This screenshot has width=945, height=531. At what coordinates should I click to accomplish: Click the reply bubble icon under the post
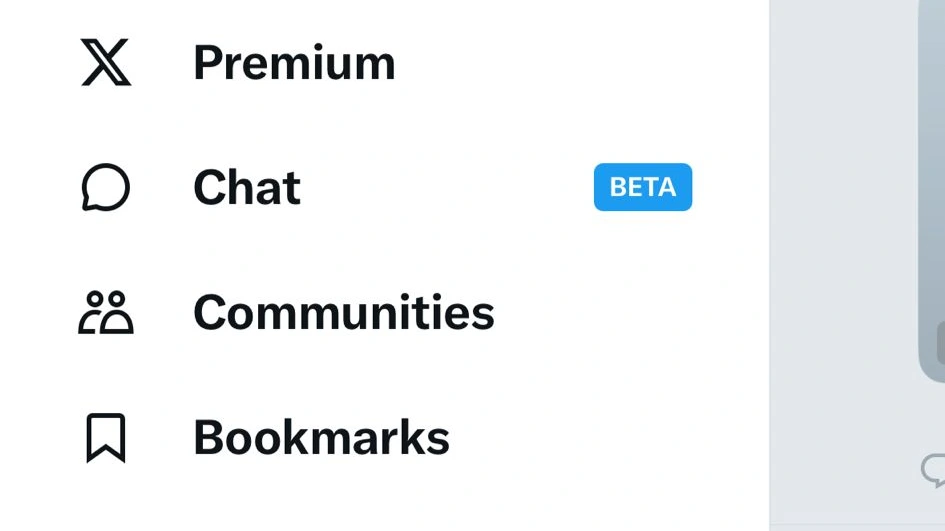[934, 468]
